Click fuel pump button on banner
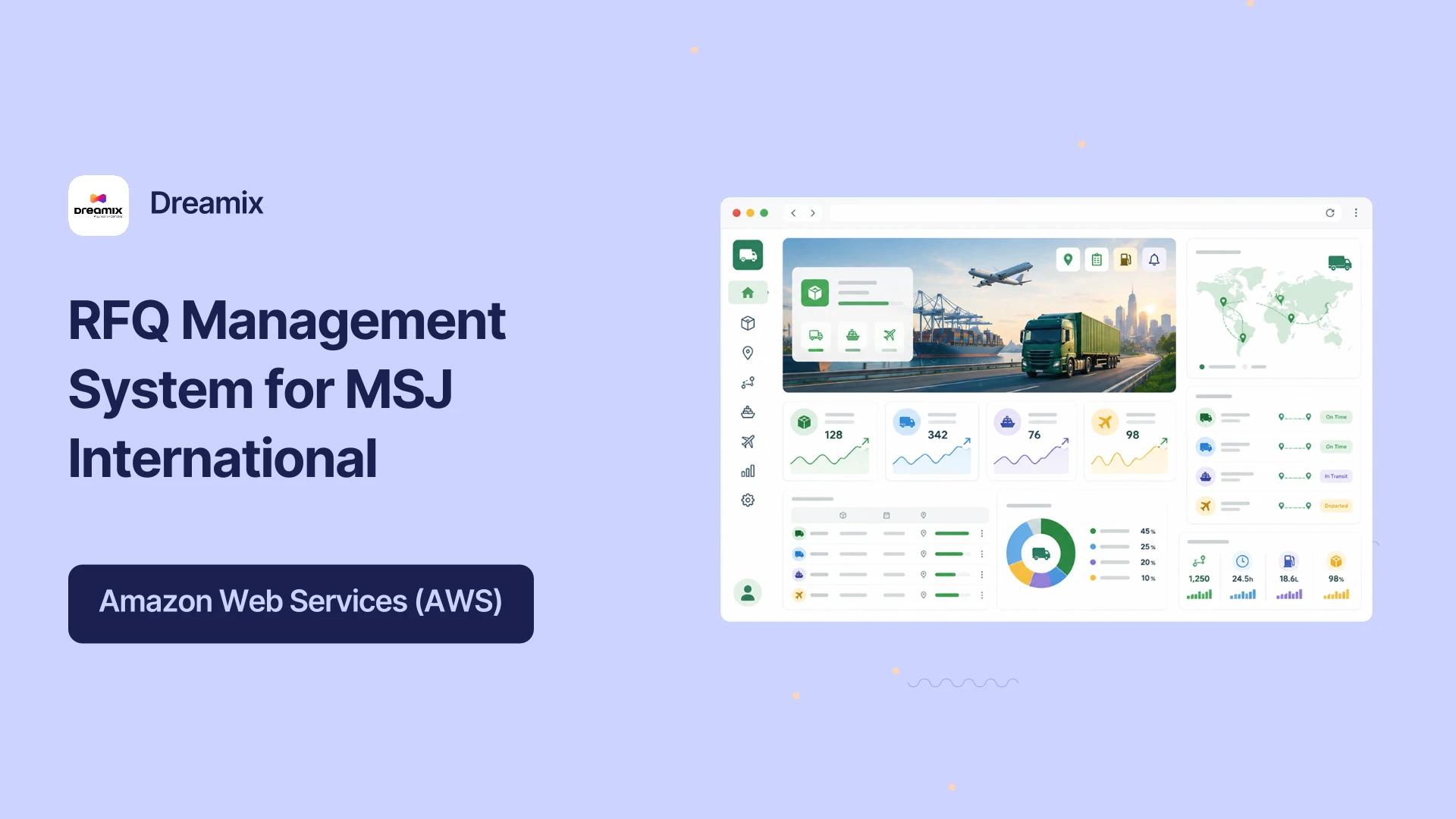The image size is (1456, 819). 1125,260
